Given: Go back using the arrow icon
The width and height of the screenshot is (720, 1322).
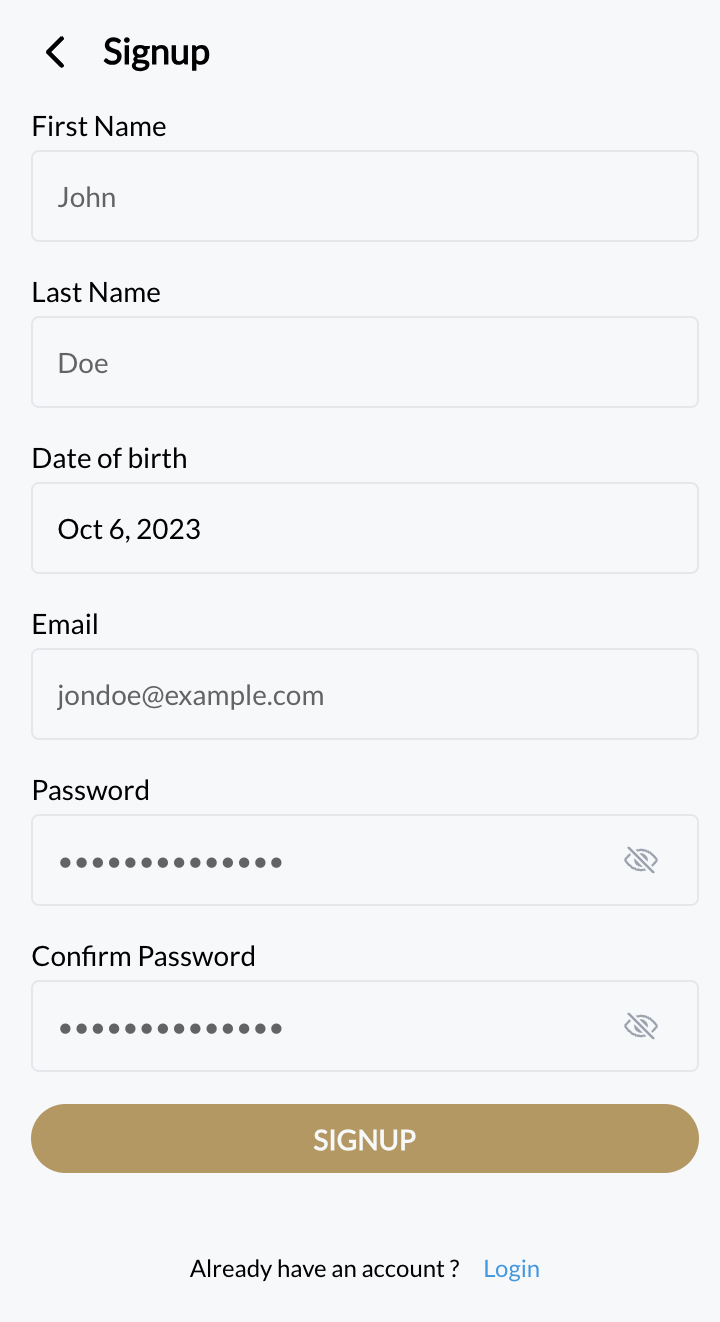Looking at the screenshot, I should pos(56,52).
